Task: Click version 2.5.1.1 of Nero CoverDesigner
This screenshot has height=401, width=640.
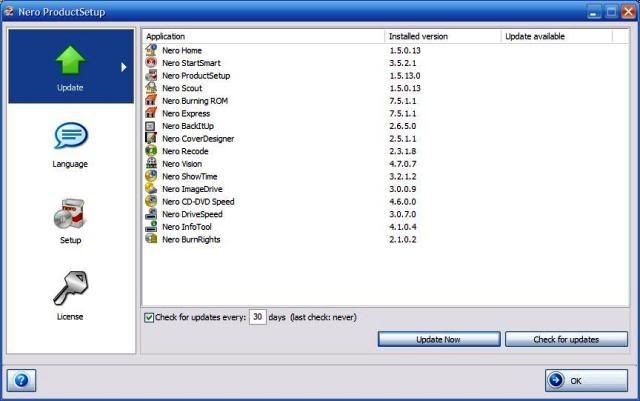Action: click(x=402, y=139)
